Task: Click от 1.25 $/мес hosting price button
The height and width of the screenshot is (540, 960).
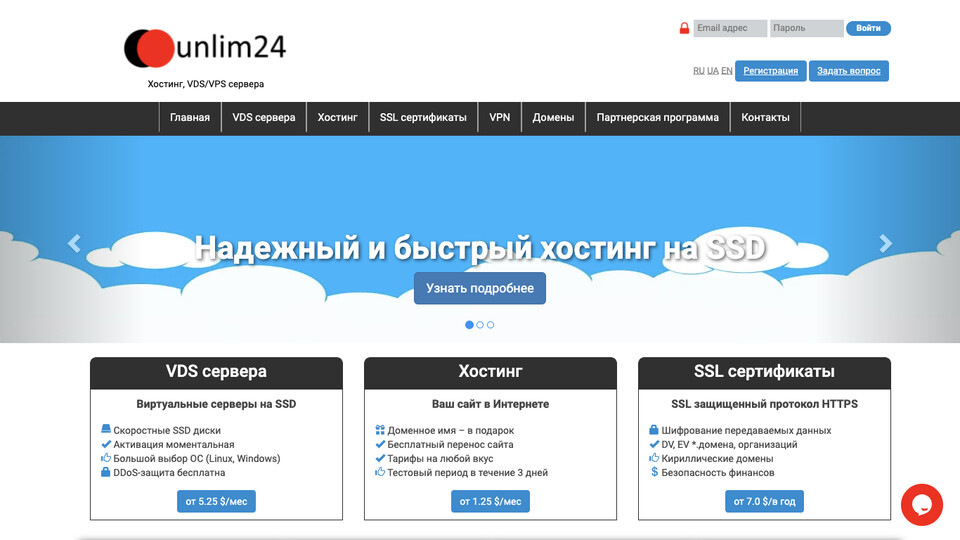Action: click(490, 501)
